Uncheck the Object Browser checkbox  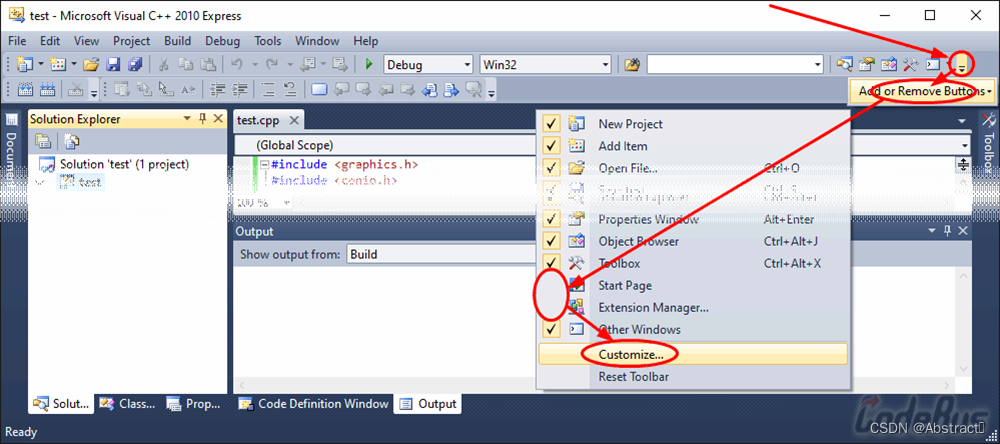pyautogui.click(x=550, y=241)
